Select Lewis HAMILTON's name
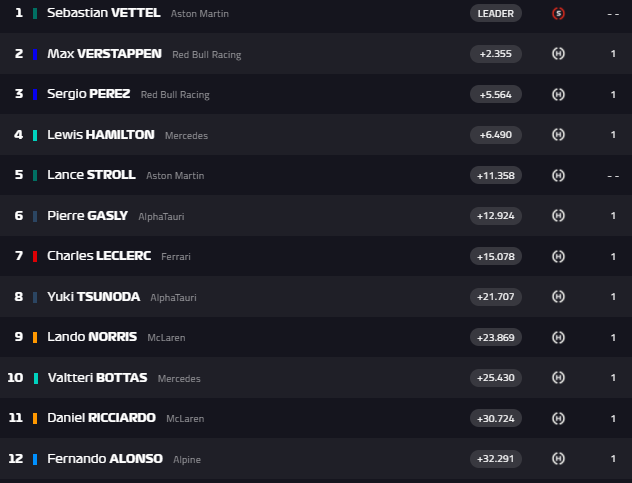 click(101, 135)
